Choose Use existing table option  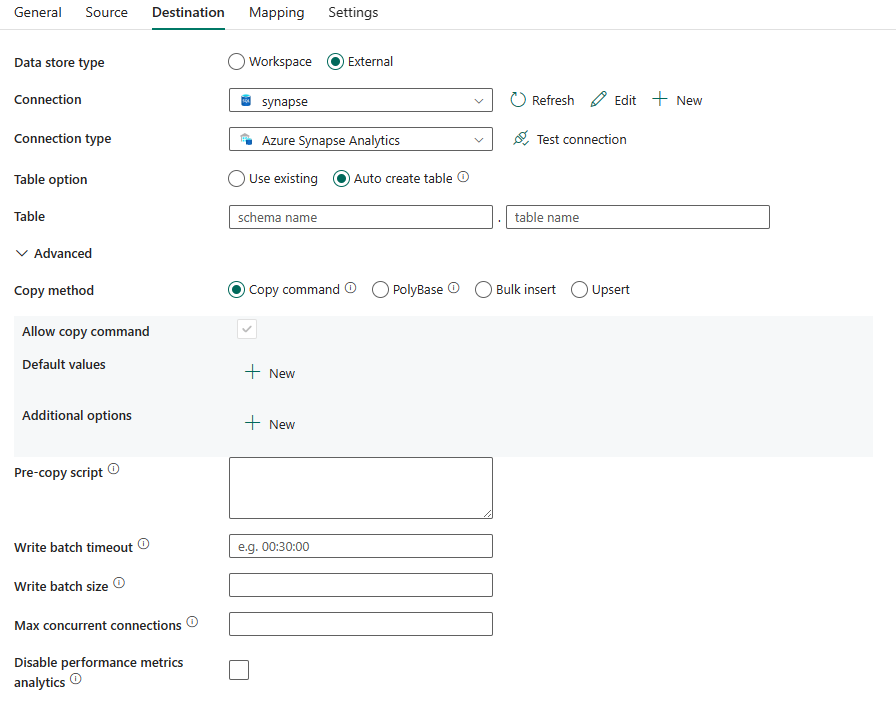[237, 179]
